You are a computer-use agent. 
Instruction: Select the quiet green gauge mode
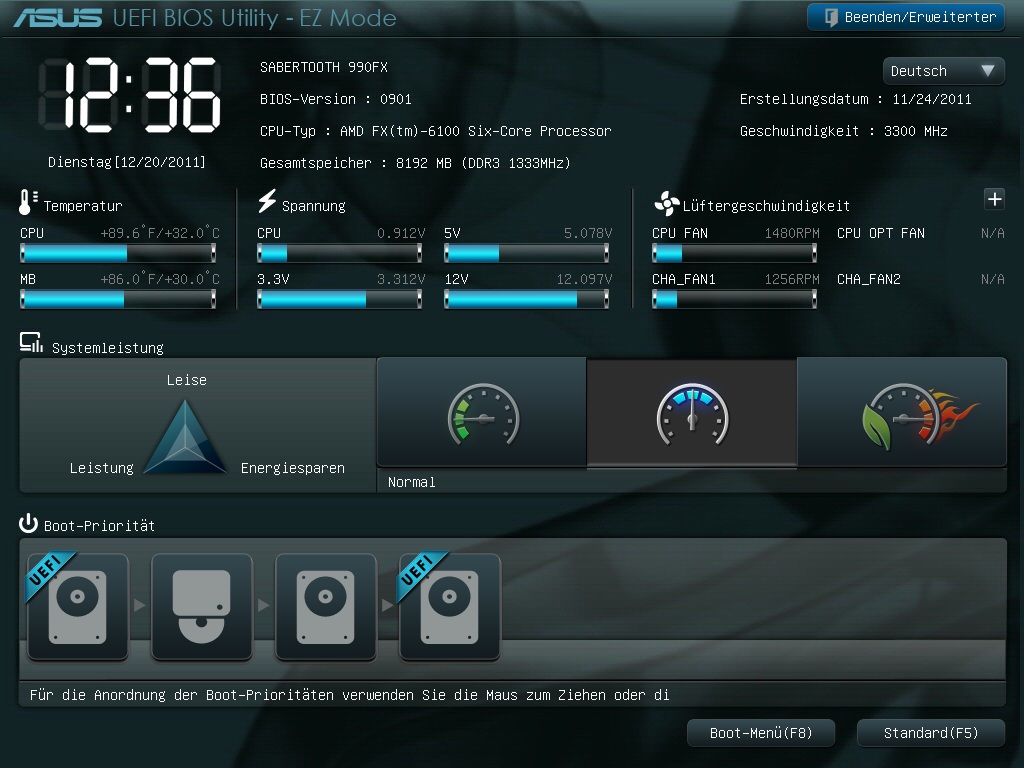482,413
